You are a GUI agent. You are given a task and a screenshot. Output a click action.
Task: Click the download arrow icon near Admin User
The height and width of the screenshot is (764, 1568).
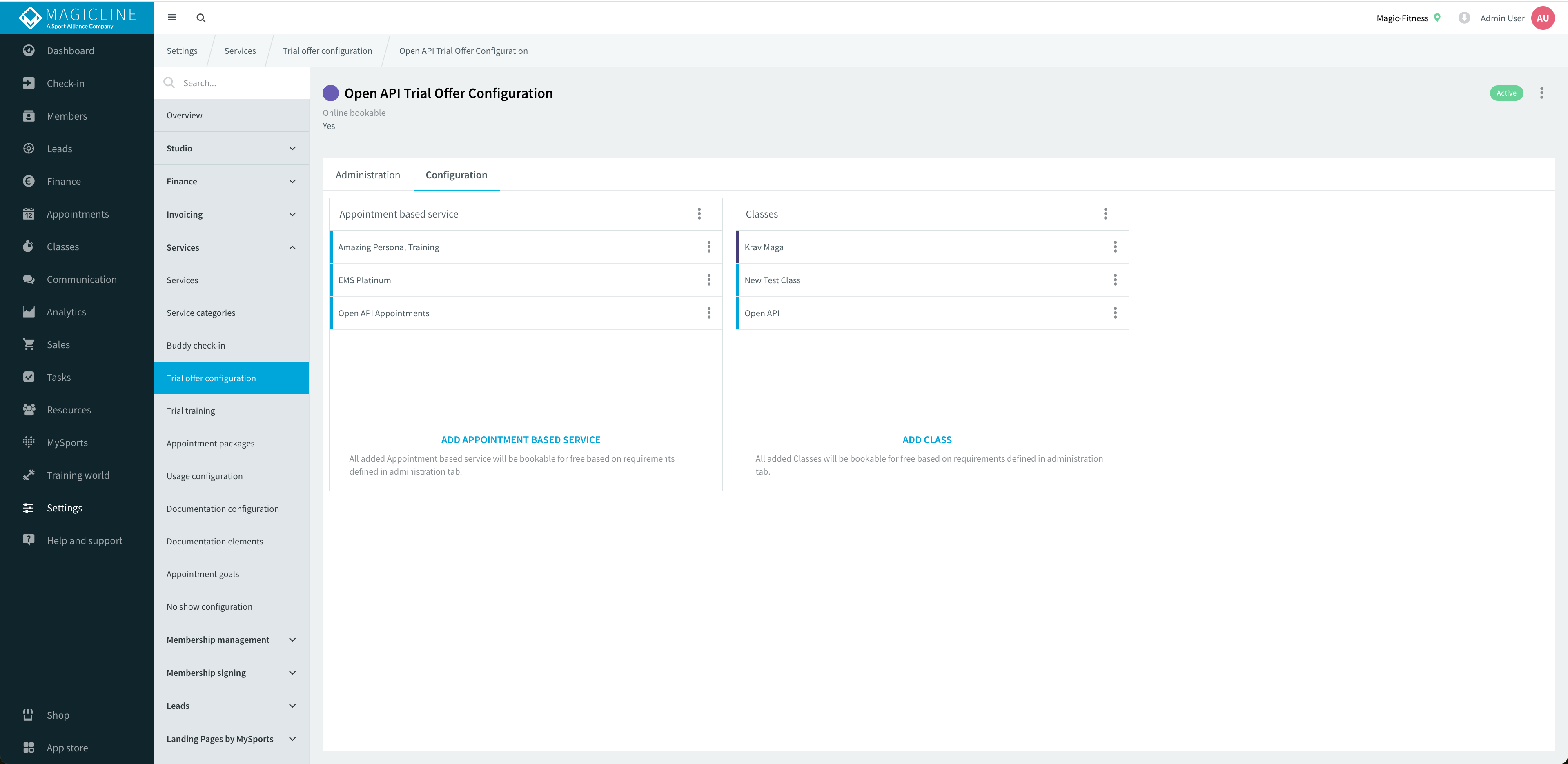coord(1464,18)
